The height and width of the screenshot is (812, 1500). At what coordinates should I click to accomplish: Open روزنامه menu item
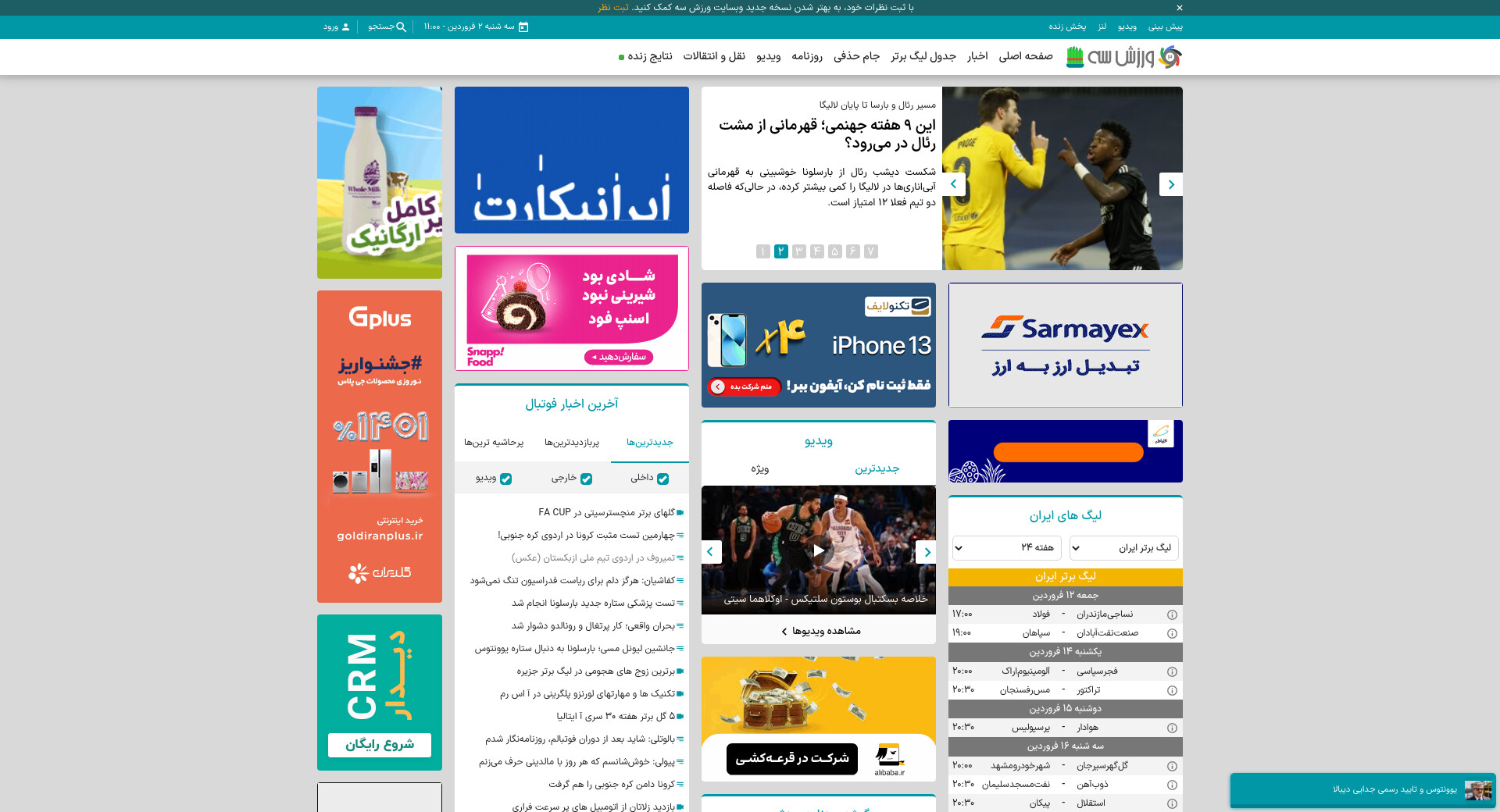click(x=807, y=56)
